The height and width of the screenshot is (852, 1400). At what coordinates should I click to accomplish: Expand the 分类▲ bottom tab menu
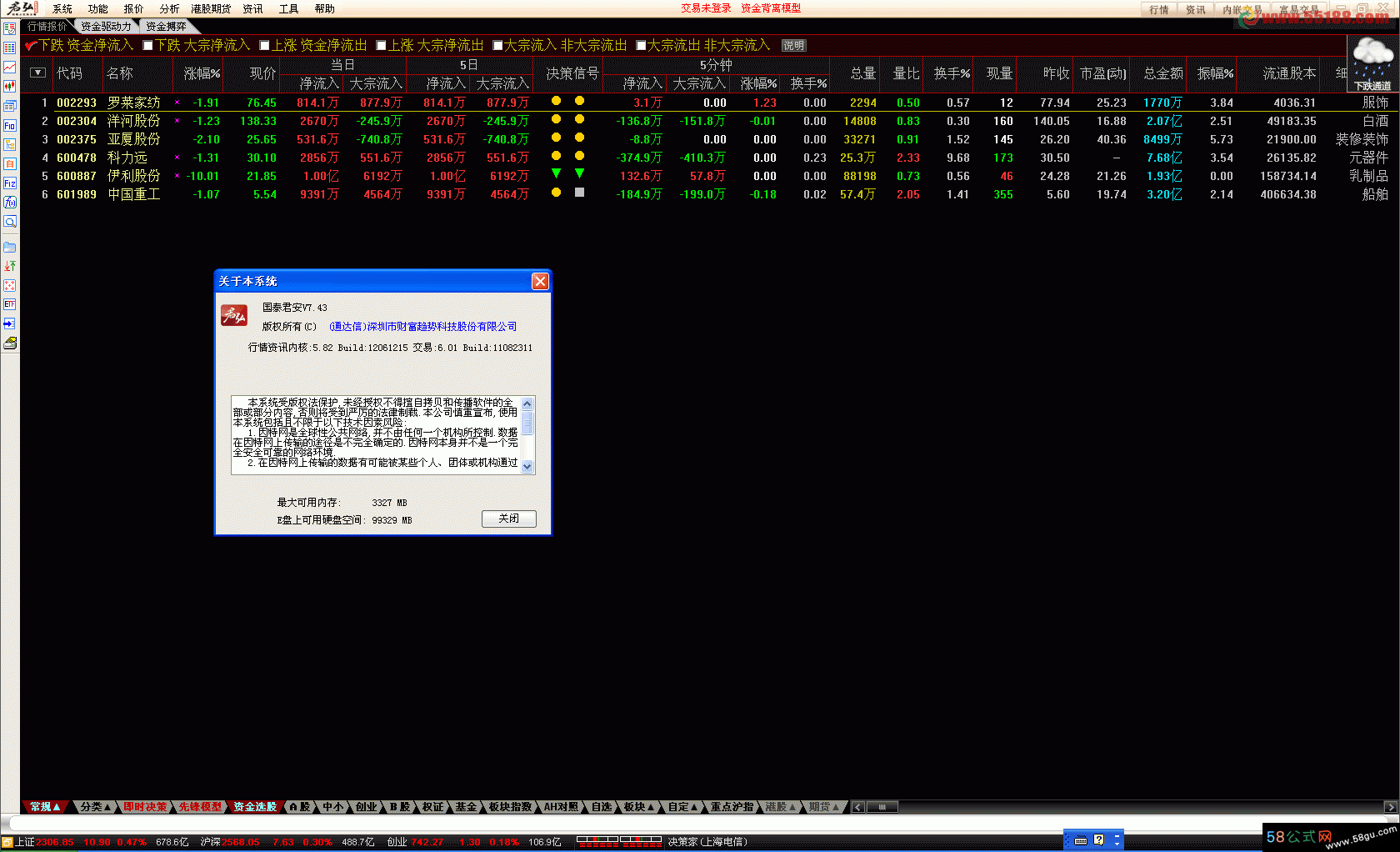click(96, 807)
